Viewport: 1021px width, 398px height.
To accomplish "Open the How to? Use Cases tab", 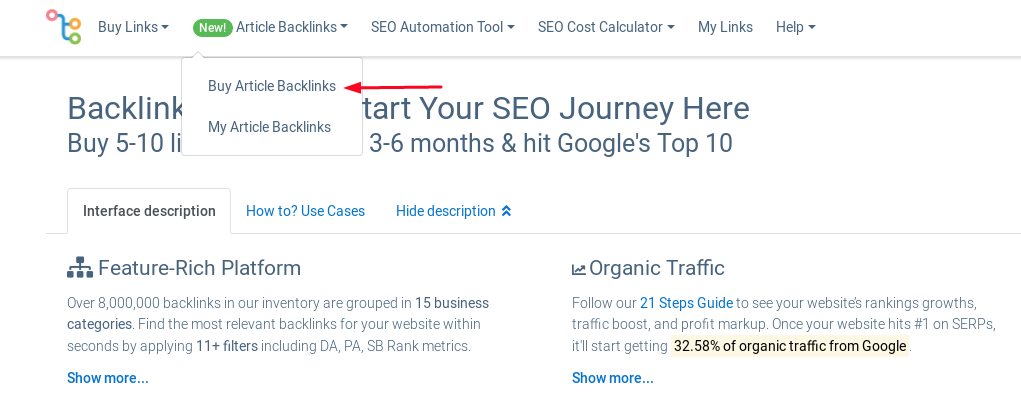I will (x=305, y=211).
